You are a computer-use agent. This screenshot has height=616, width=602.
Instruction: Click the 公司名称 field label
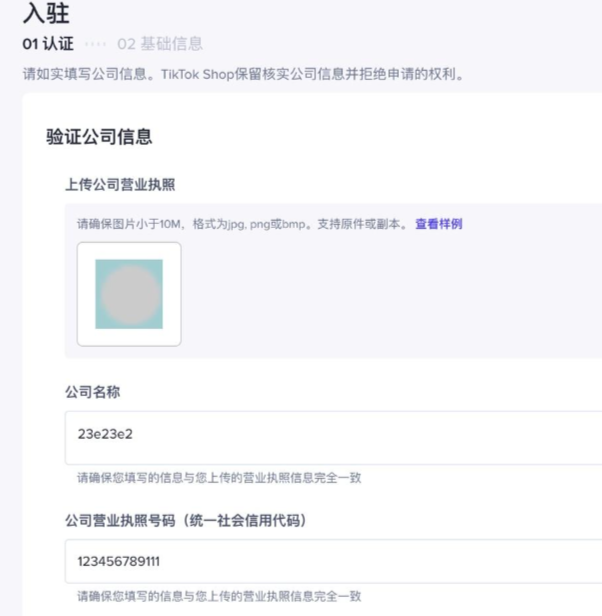click(93, 391)
